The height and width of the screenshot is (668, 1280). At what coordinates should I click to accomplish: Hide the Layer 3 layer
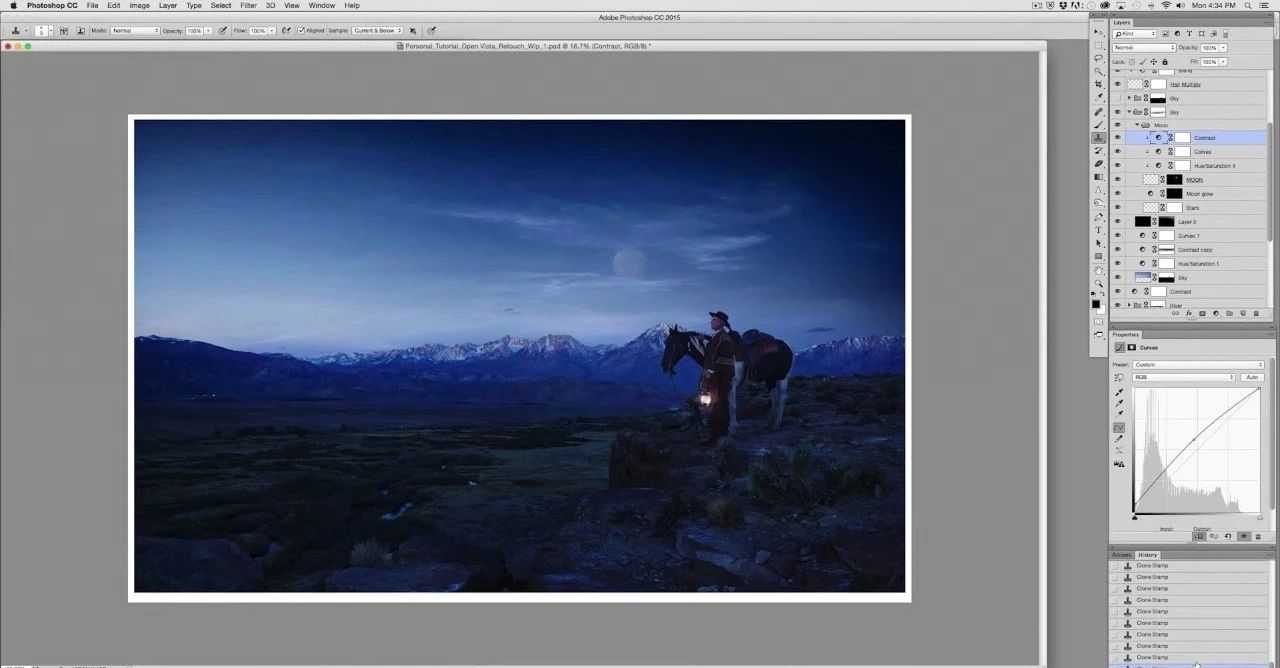[1118, 222]
